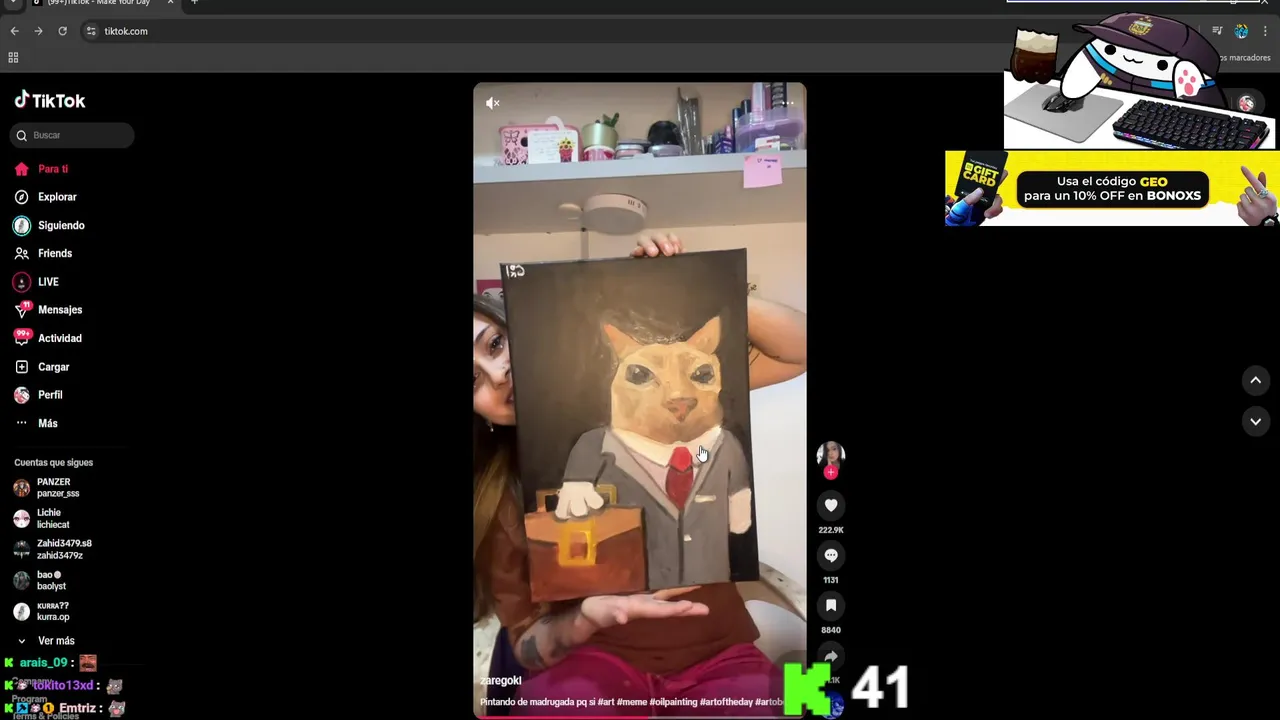
Task: Save video with bookmark icon
Action: coord(831,605)
